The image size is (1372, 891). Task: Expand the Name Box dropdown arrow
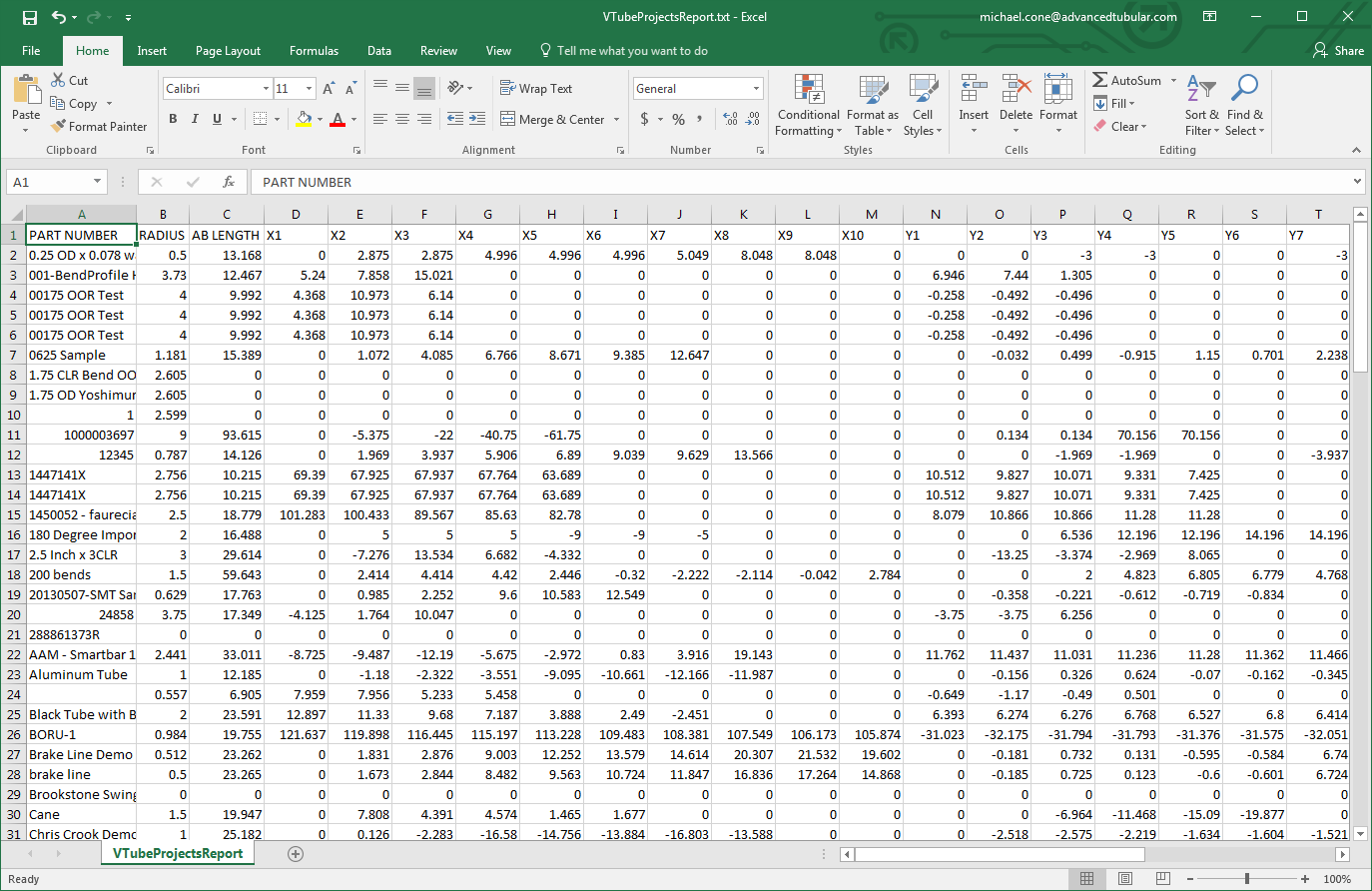pos(97,182)
